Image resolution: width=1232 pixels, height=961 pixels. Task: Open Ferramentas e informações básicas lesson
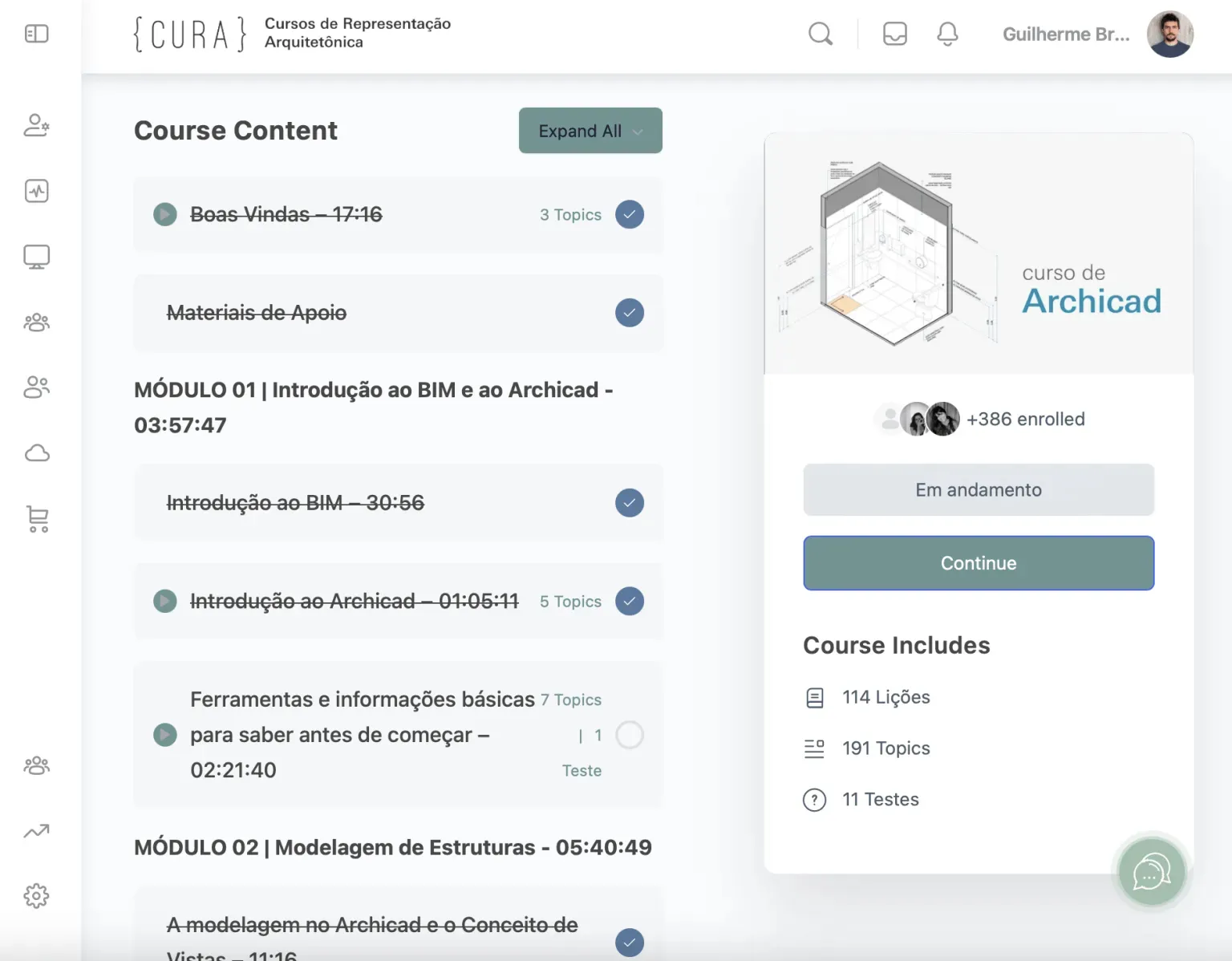(363, 735)
